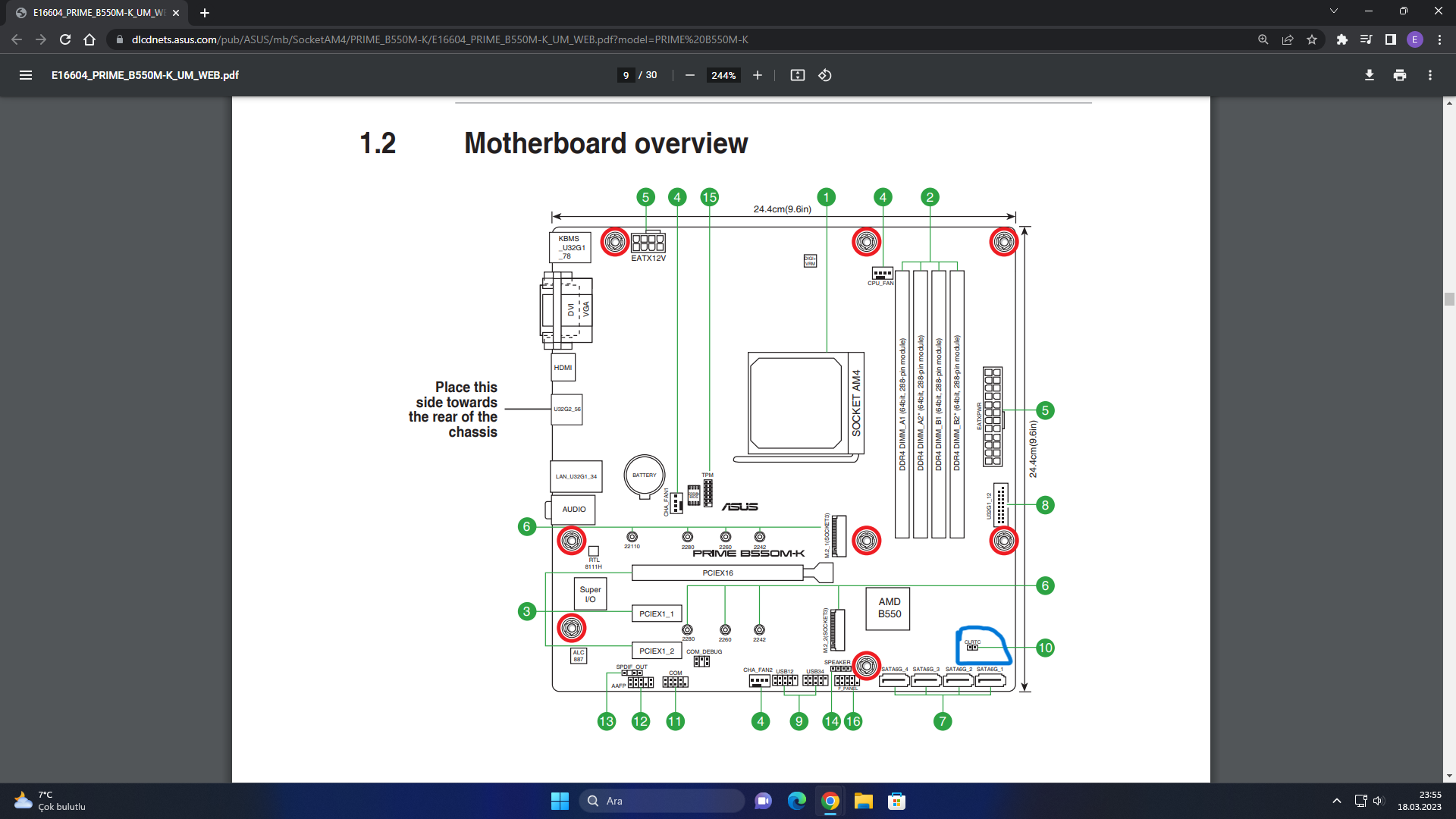Open Google Chrome from taskbar
This screenshot has height=819, width=1456.
pyautogui.click(x=830, y=801)
